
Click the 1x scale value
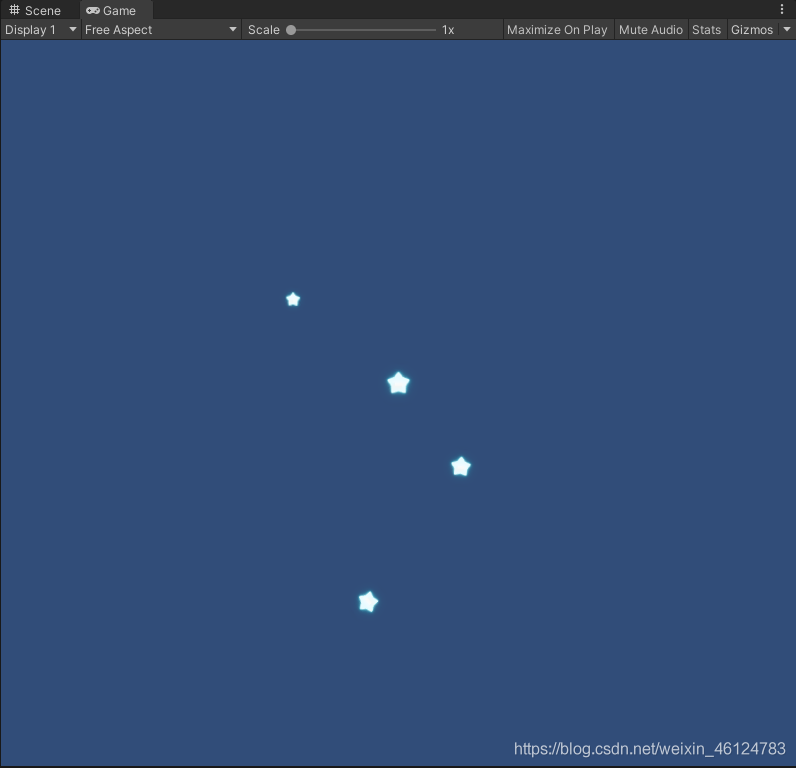click(448, 30)
